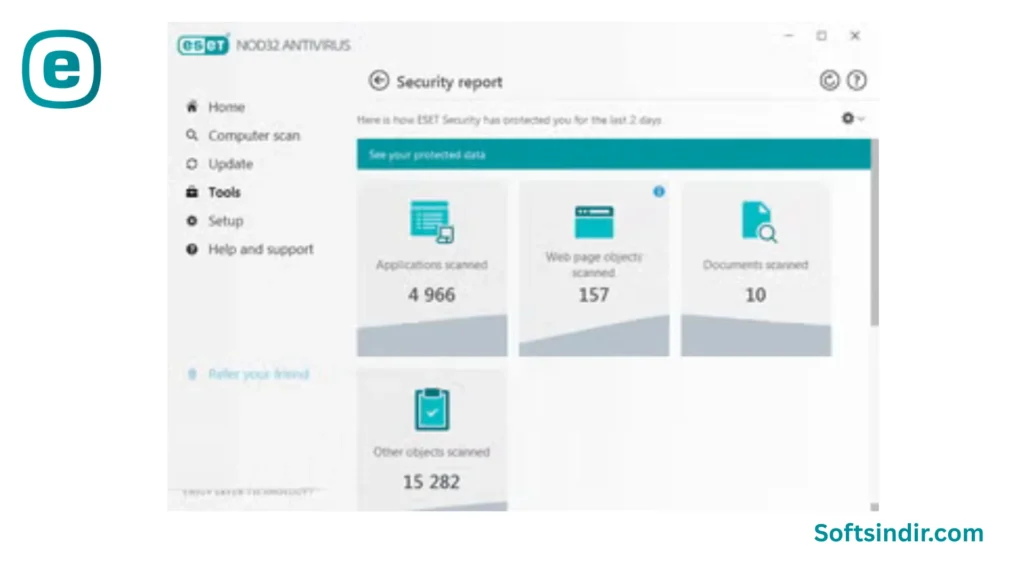Click the circular C icon near help

[x=829, y=81]
